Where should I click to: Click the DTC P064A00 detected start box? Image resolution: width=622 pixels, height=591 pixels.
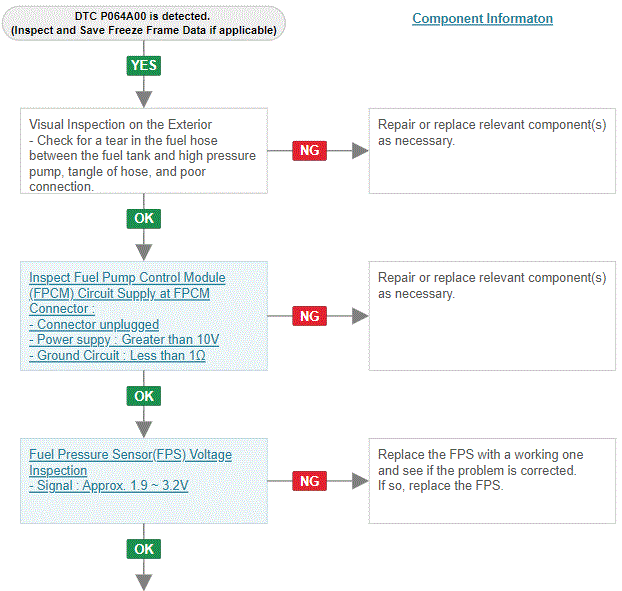pyautogui.click(x=144, y=23)
